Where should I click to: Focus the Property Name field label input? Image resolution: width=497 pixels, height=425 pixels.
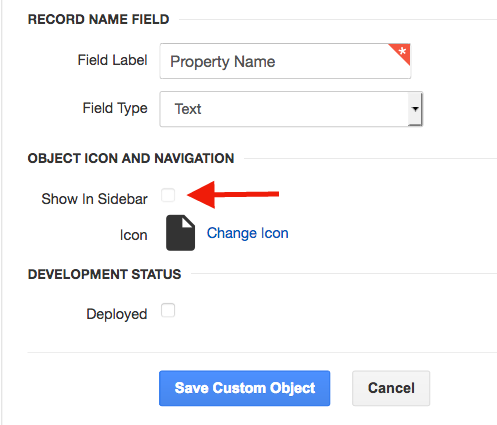point(285,61)
